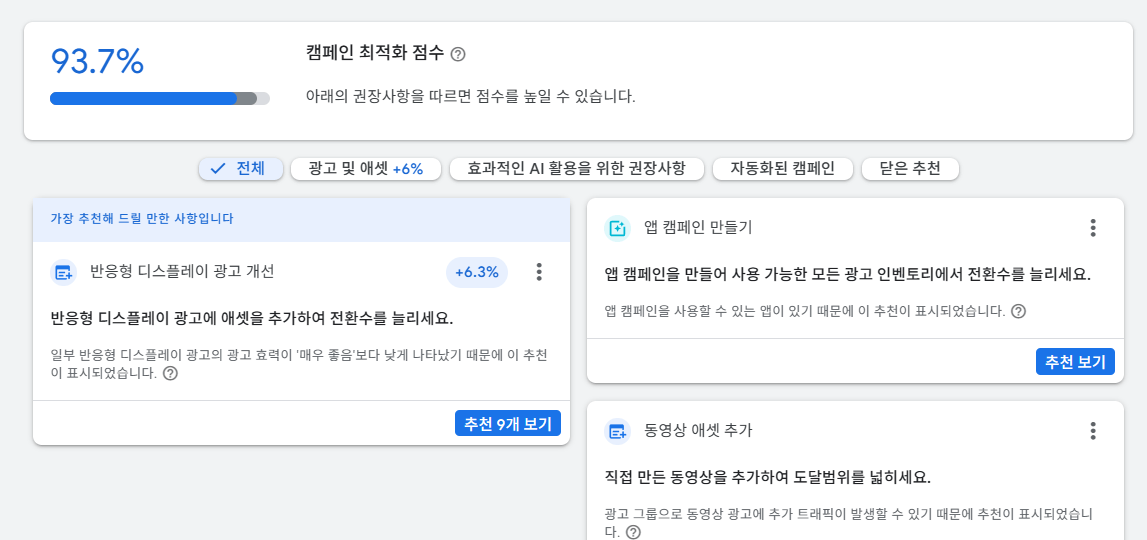Click headline starting 앱 캠페인을 만들어 사용 가능한
The height and width of the screenshot is (540, 1147).
click(848, 275)
